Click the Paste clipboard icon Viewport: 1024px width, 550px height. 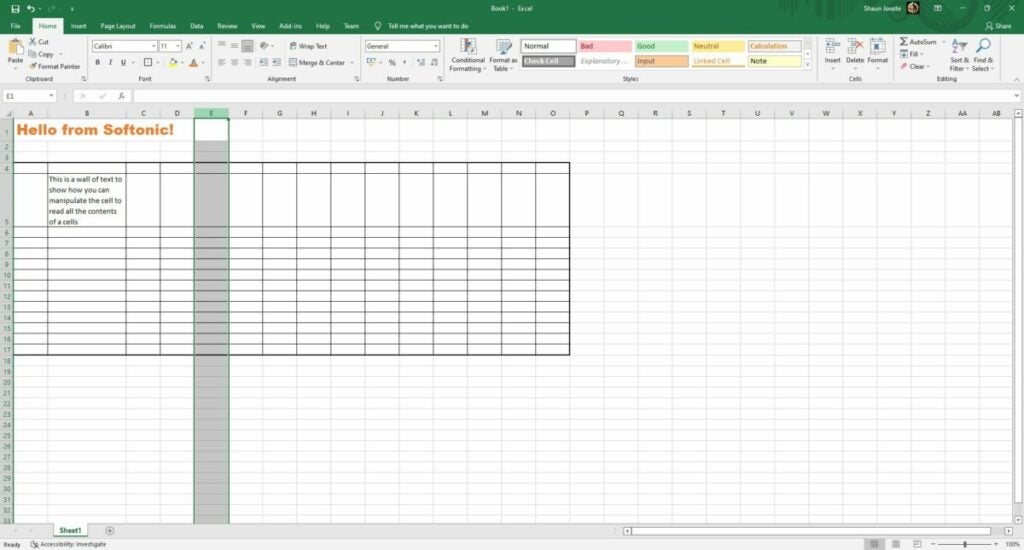(x=15, y=48)
